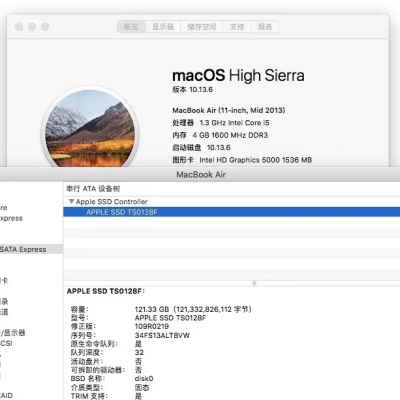Viewport: 400px width, 400px height.
Task: Open the 服务 tab
Action: 265,27
